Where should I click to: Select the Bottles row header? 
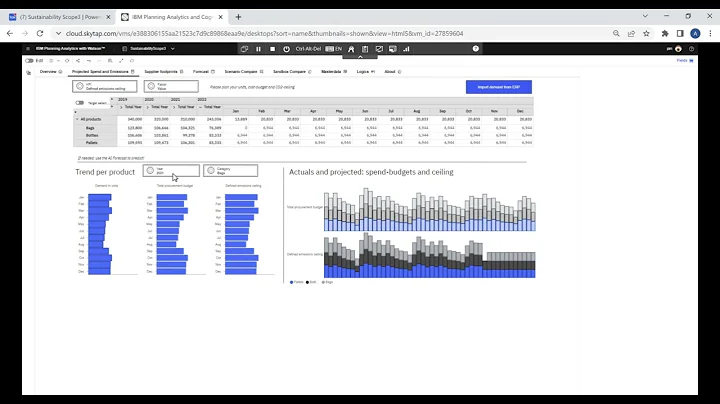pyautogui.click(x=92, y=135)
